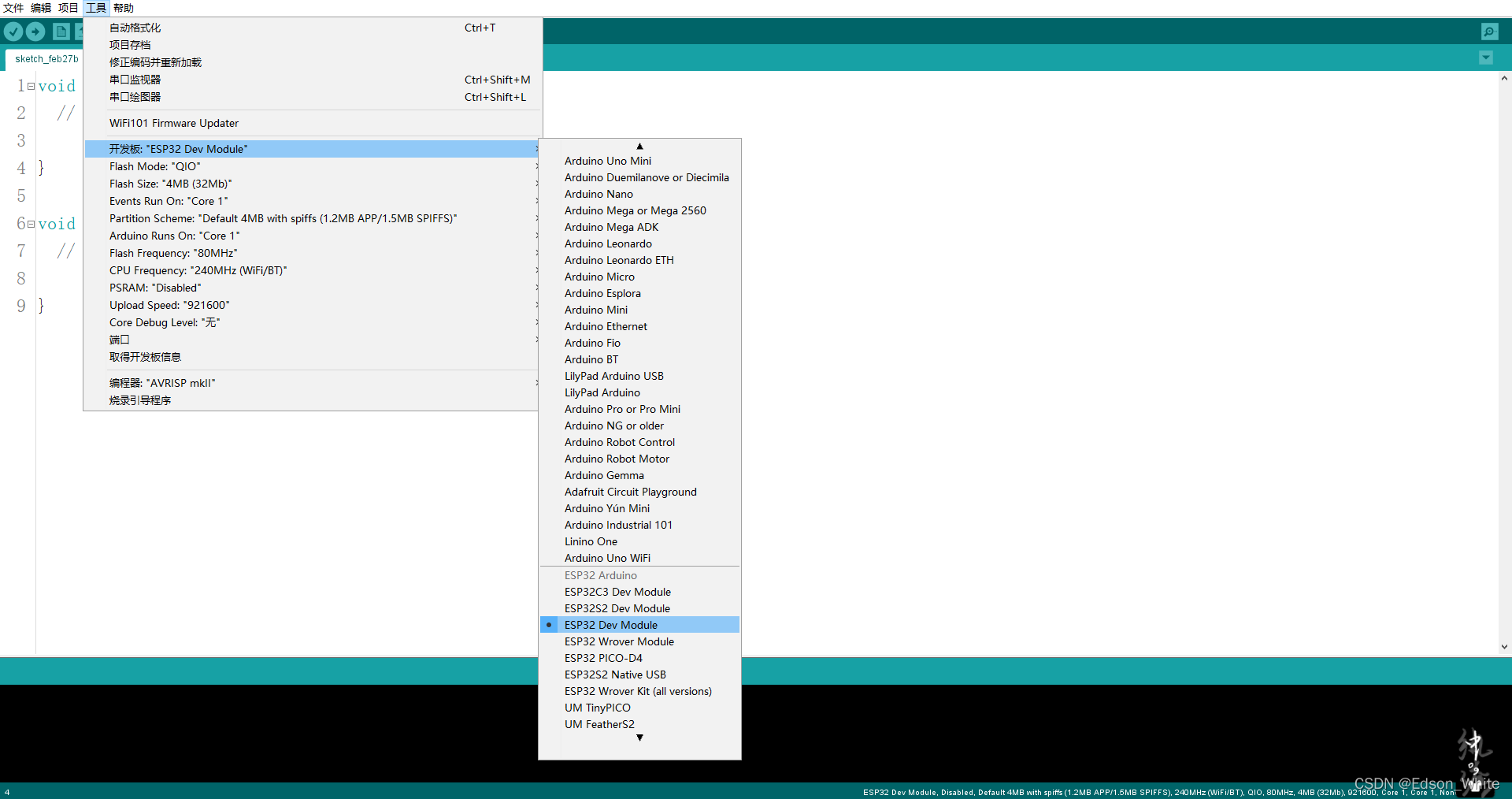Click the editor scrollbar down arrow
The width and height of the screenshot is (1512, 799).
pos(1504,647)
